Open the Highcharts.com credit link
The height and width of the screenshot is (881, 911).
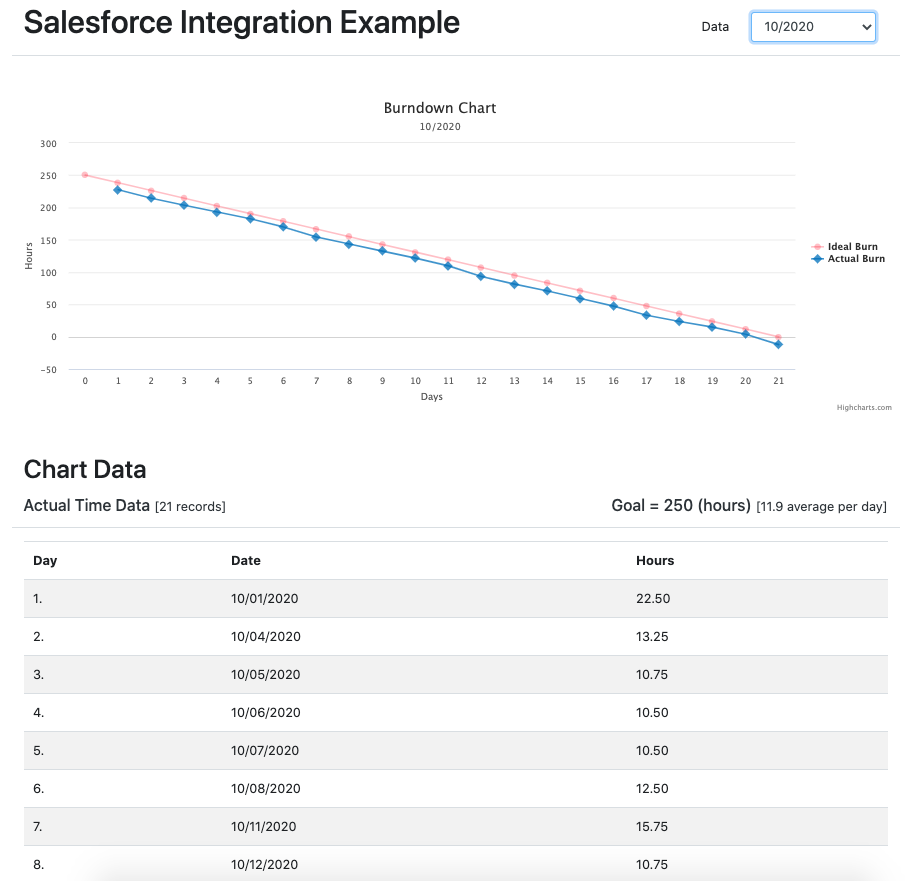click(864, 407)
